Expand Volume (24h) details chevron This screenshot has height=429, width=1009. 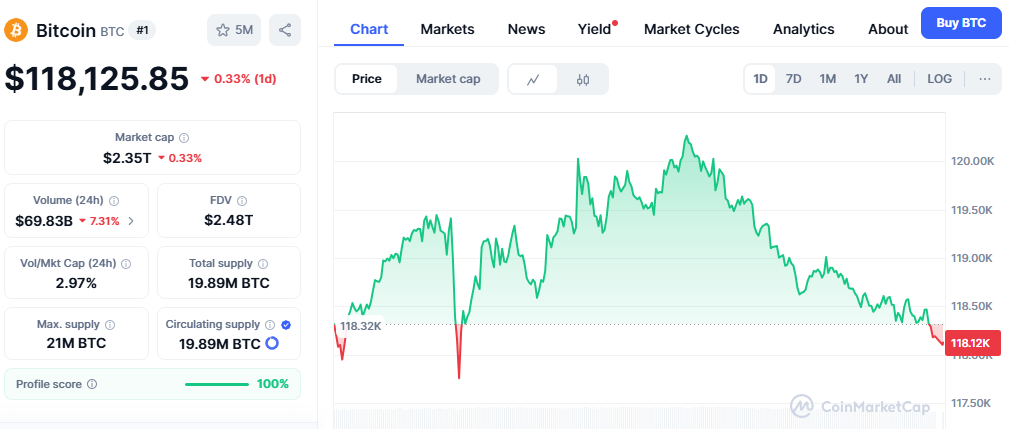point(131,221)
